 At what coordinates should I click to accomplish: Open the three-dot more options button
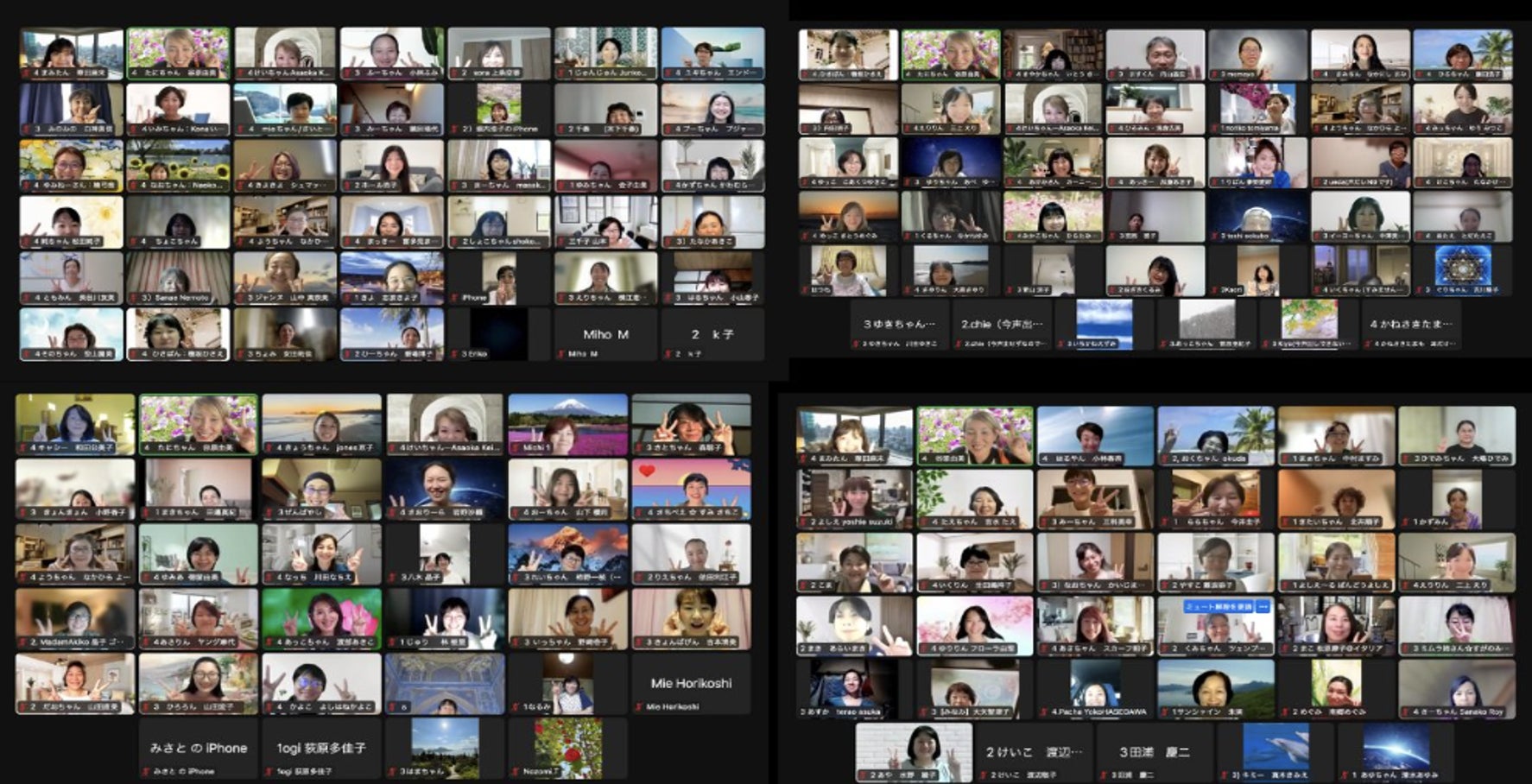tap(1263, 607)
